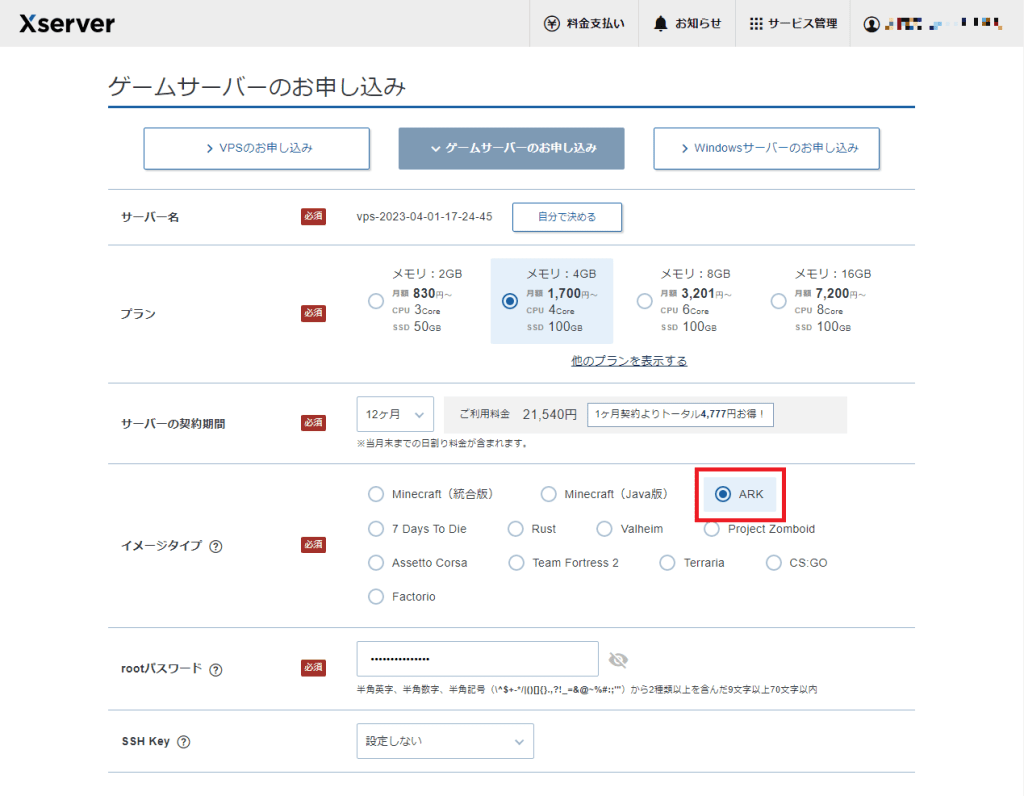
Task: Switch to VPSのお申し込み tab
Action: [x=257, y=148]
